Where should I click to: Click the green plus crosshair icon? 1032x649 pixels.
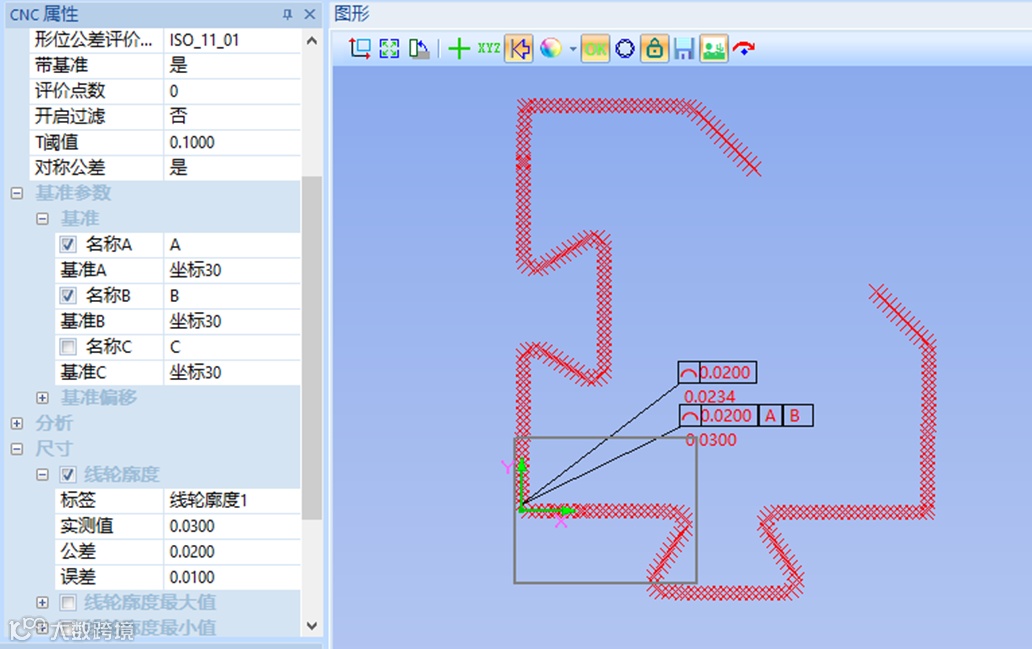(459, 48)
